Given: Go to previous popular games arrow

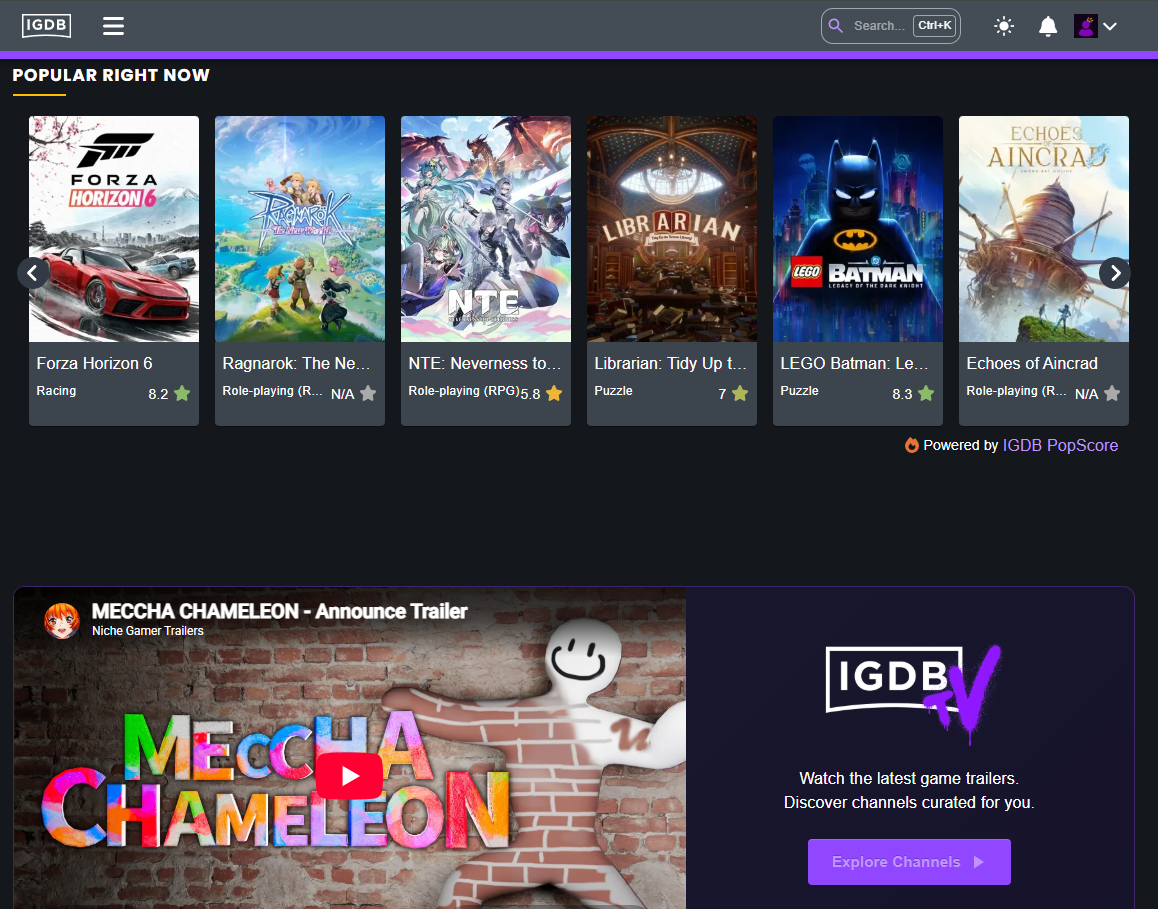Looking at the screenshot, I should click(x=32, y=273).
